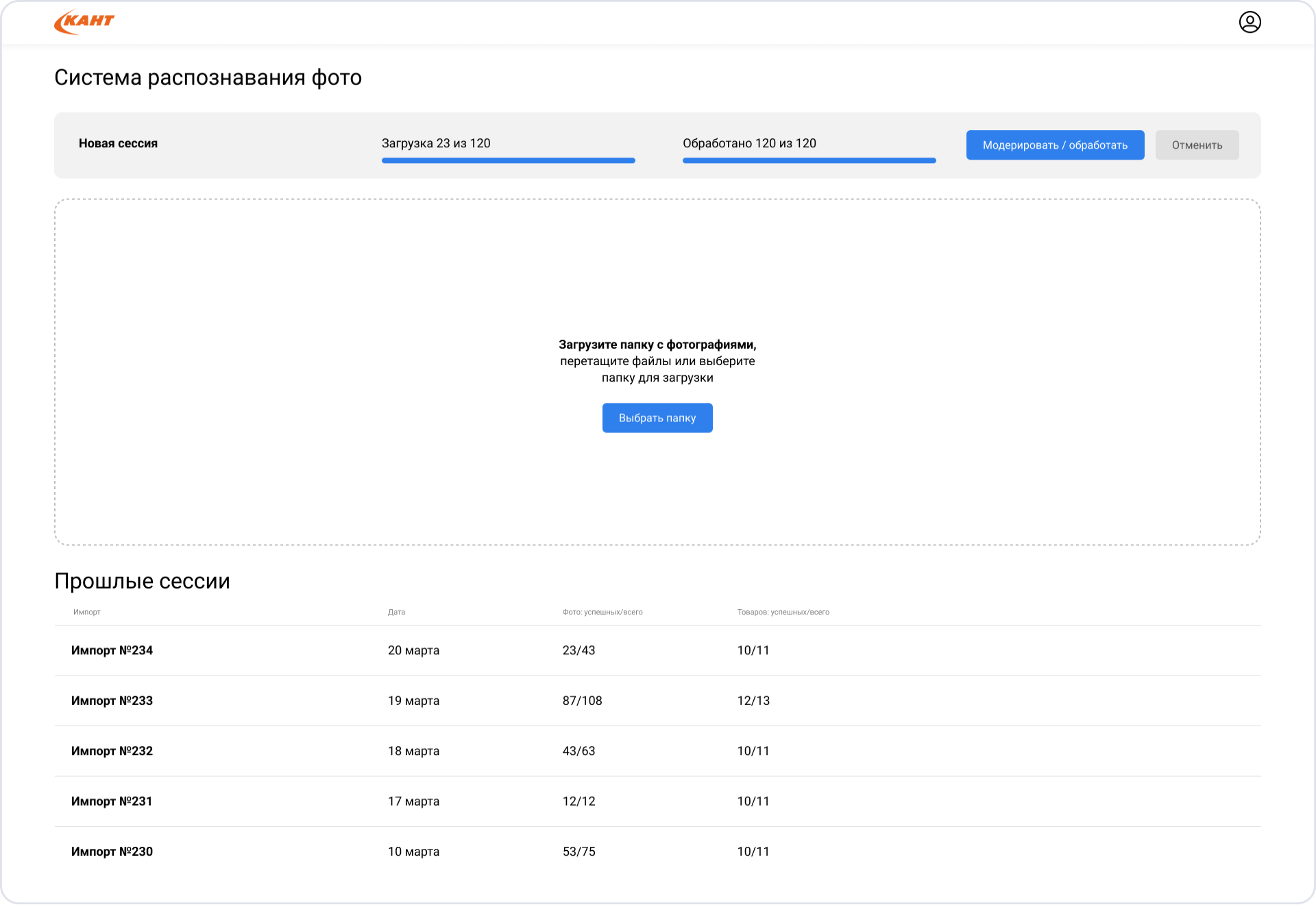Click the 20 марта date cell

(x=413, y=650)
